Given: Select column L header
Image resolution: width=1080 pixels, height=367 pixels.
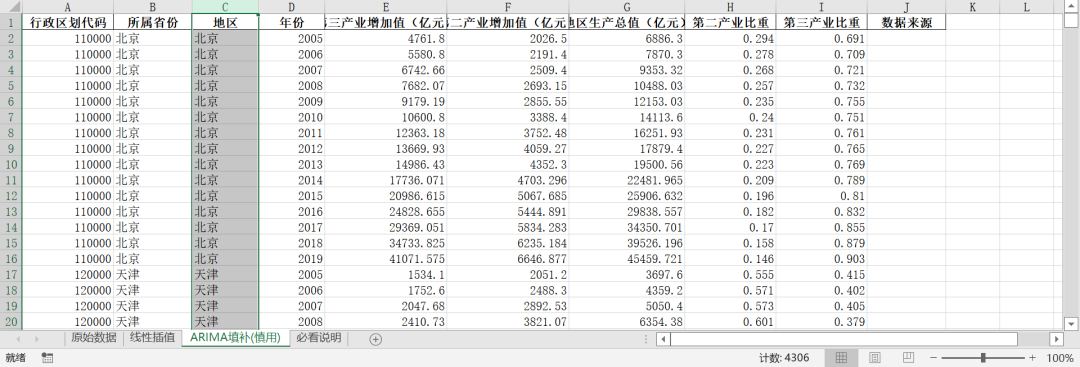Looking at the screenshot, I should pos(1026,6).
